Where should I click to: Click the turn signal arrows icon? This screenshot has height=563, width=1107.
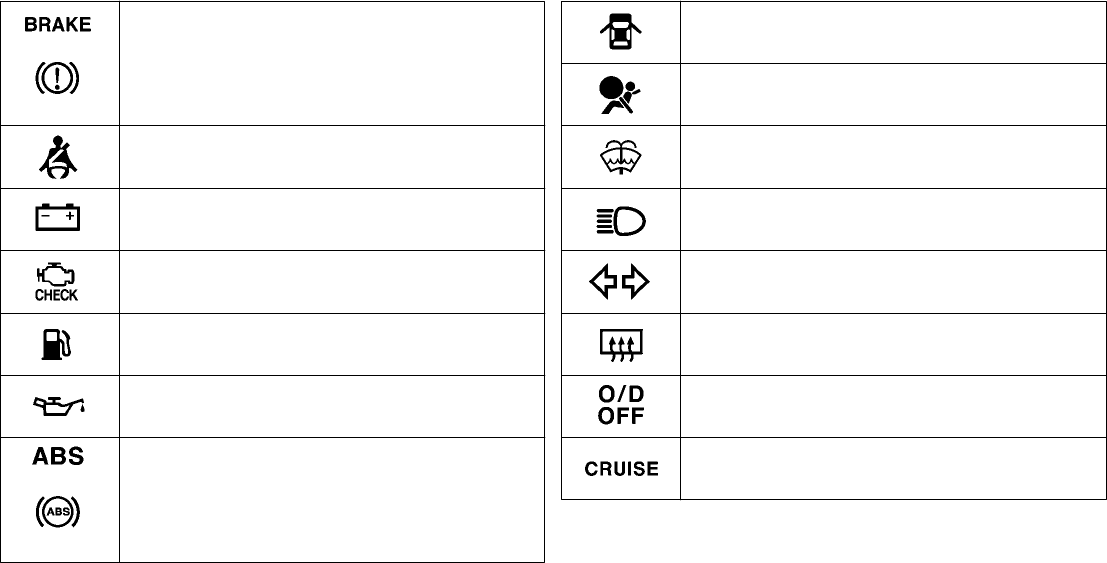[620, 283]
